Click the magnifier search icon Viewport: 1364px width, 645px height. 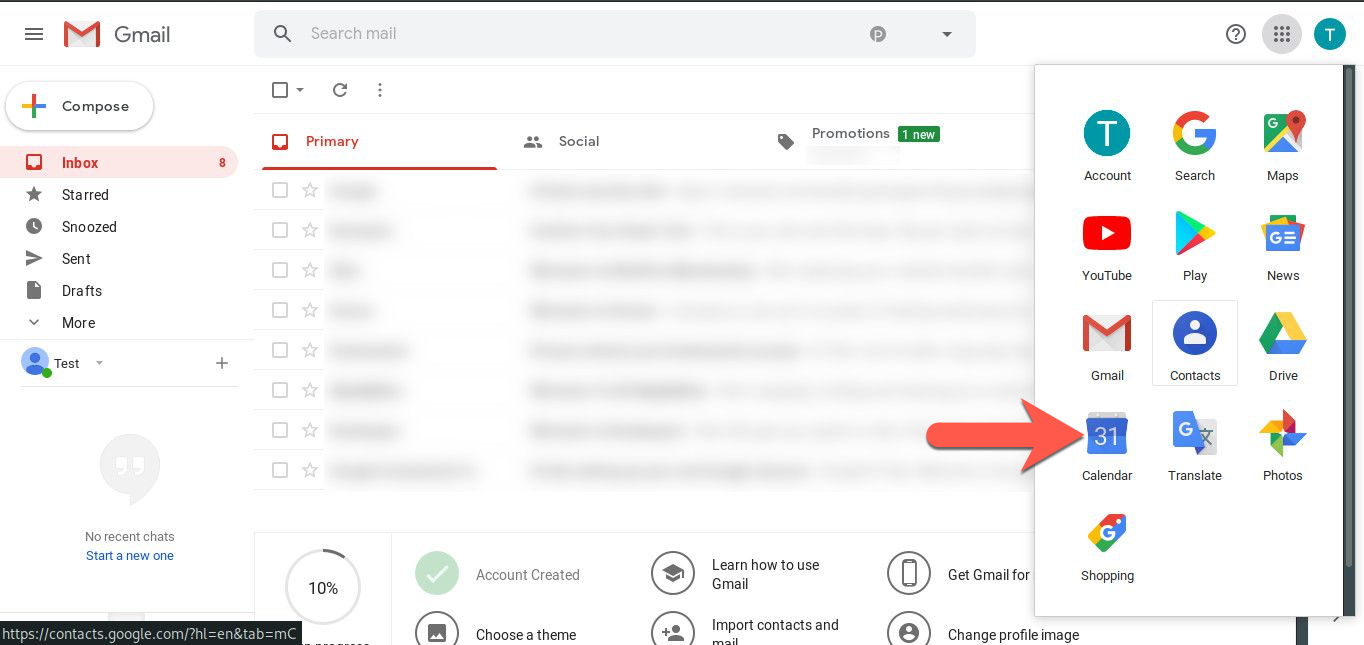[283, 34]
